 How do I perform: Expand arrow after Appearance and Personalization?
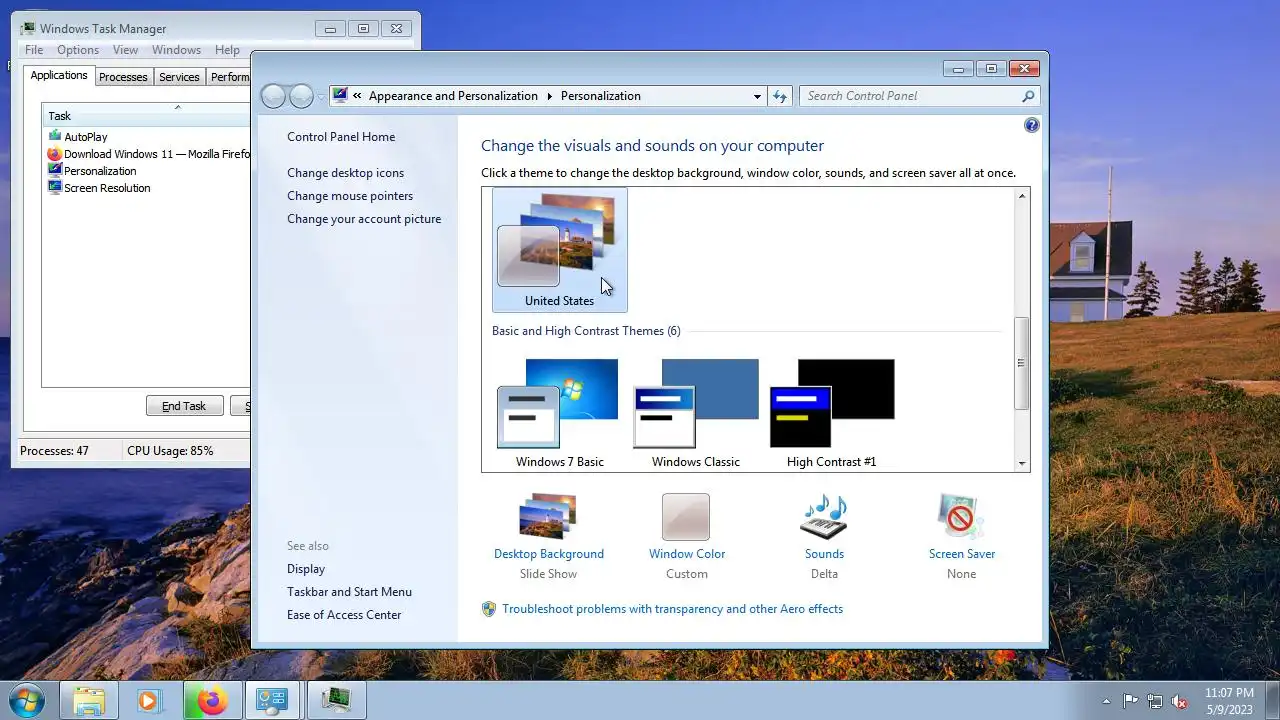[x=549, y=96]
